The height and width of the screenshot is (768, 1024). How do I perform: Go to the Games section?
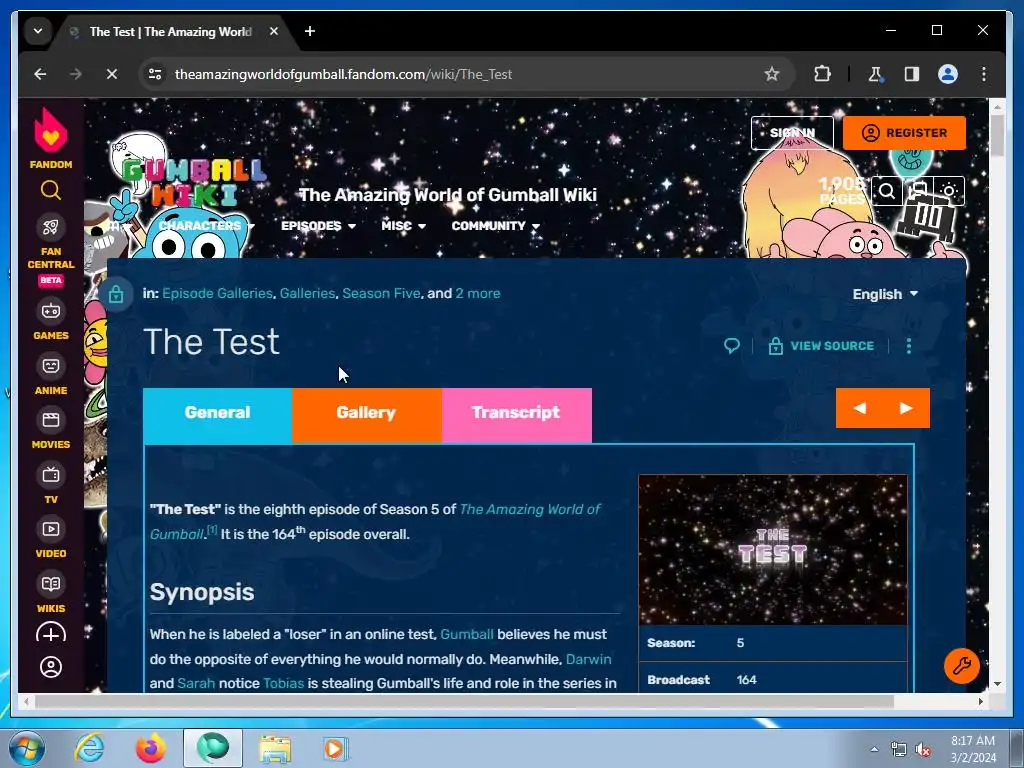click(x=50, y=320)
